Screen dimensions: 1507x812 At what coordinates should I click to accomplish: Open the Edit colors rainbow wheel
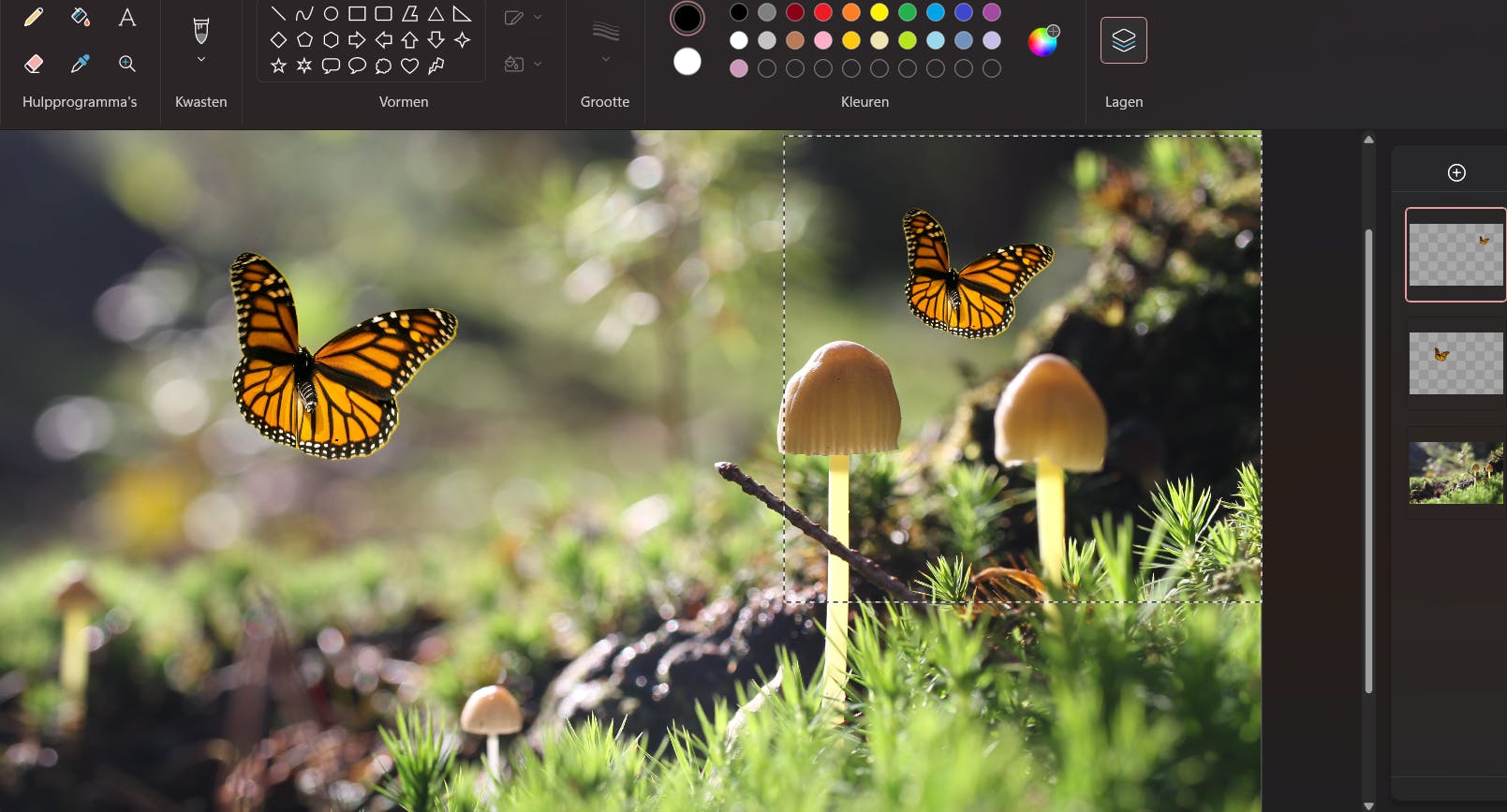click(x=1043, y=40)
